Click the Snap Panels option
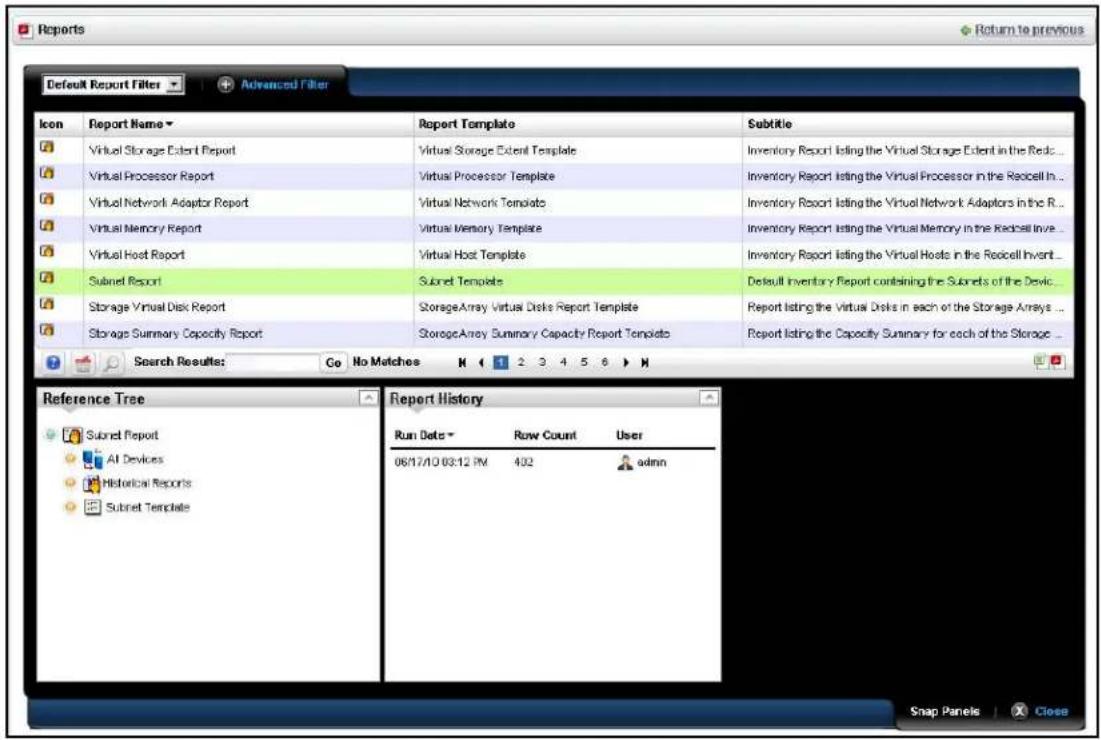This screenshot has width=1101, height=740. click(x=944, y=711)
